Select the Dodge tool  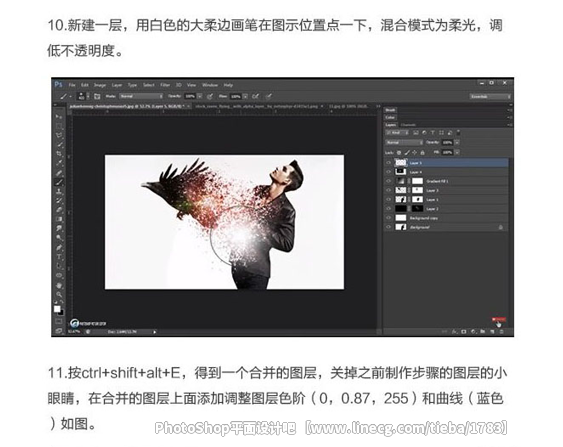tap(59, 238)
